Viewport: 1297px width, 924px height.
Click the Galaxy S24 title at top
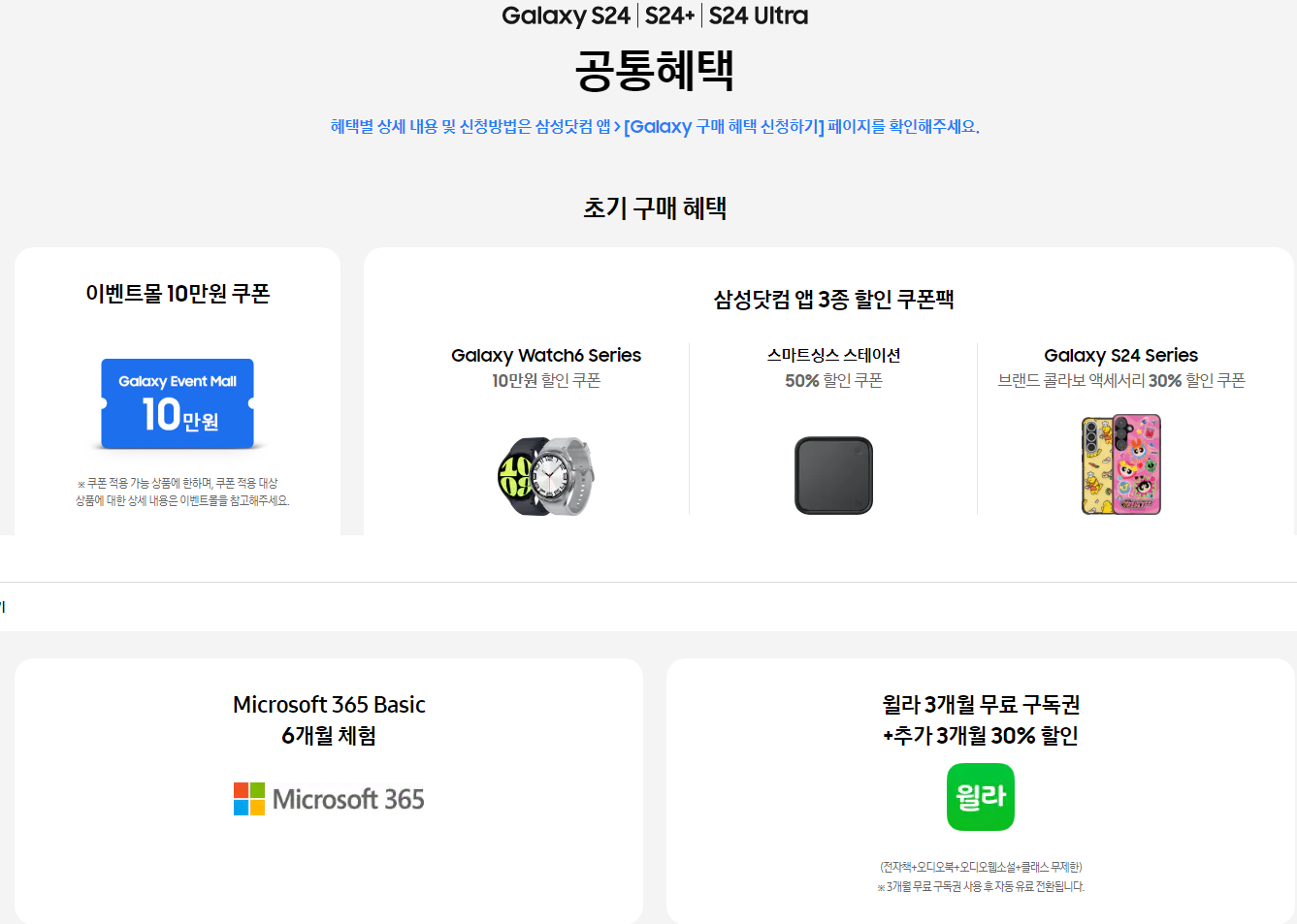coord(566,16)
